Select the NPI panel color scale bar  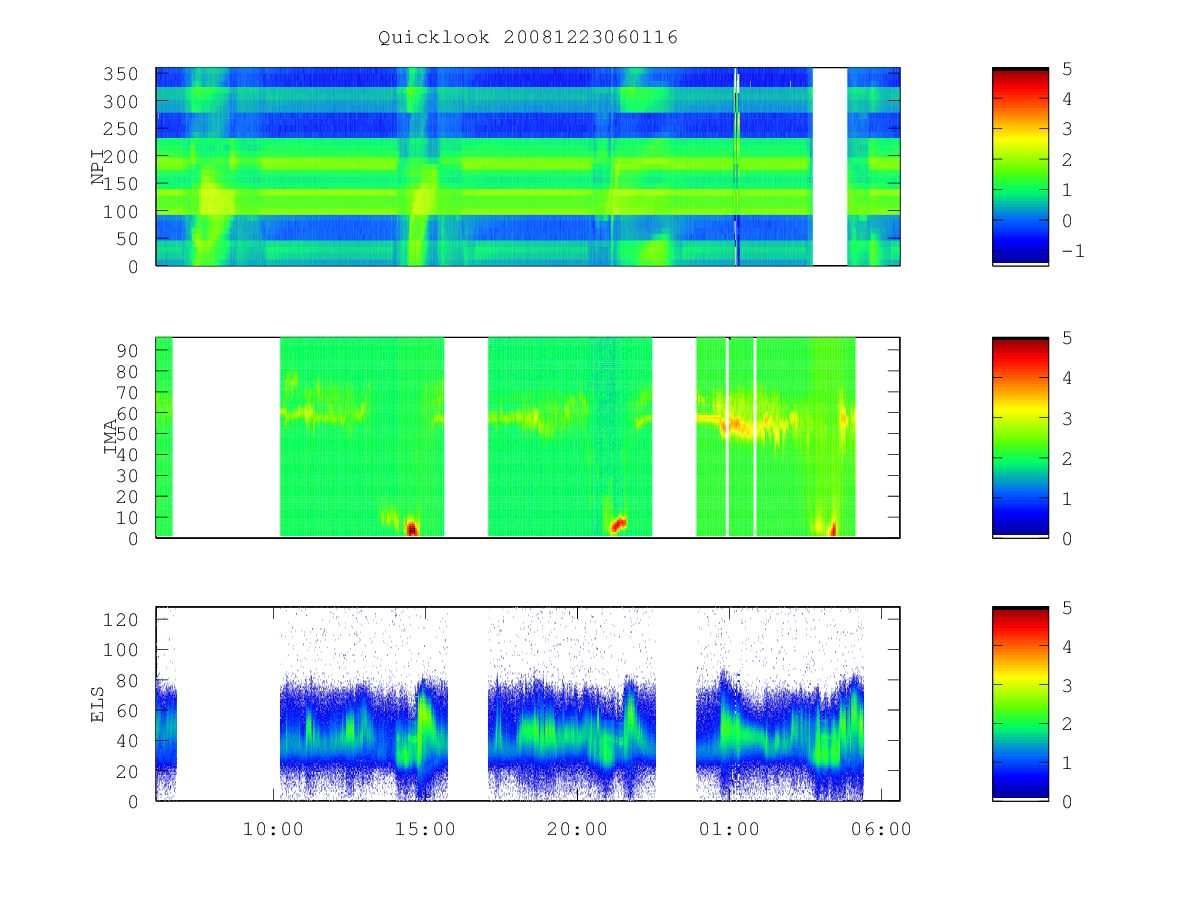click(x=1020, y=166)
